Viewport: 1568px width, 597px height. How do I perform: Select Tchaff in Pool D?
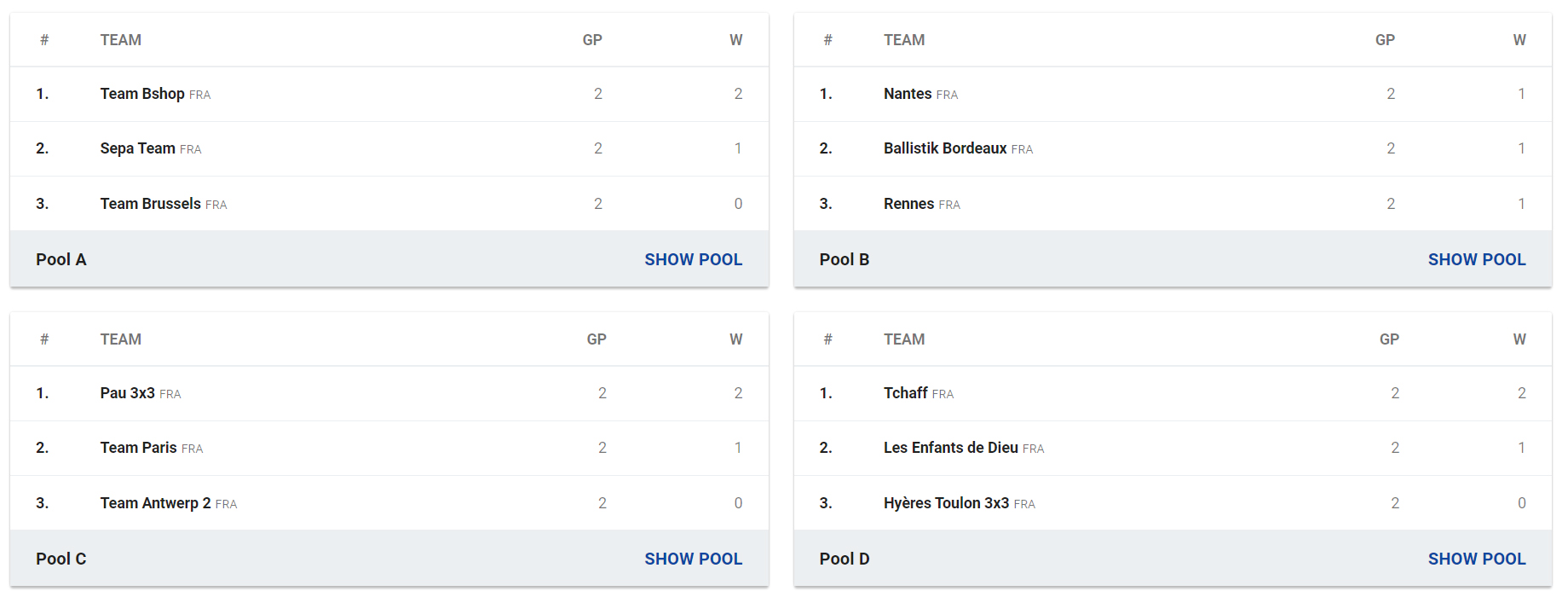tap(906, 393)
